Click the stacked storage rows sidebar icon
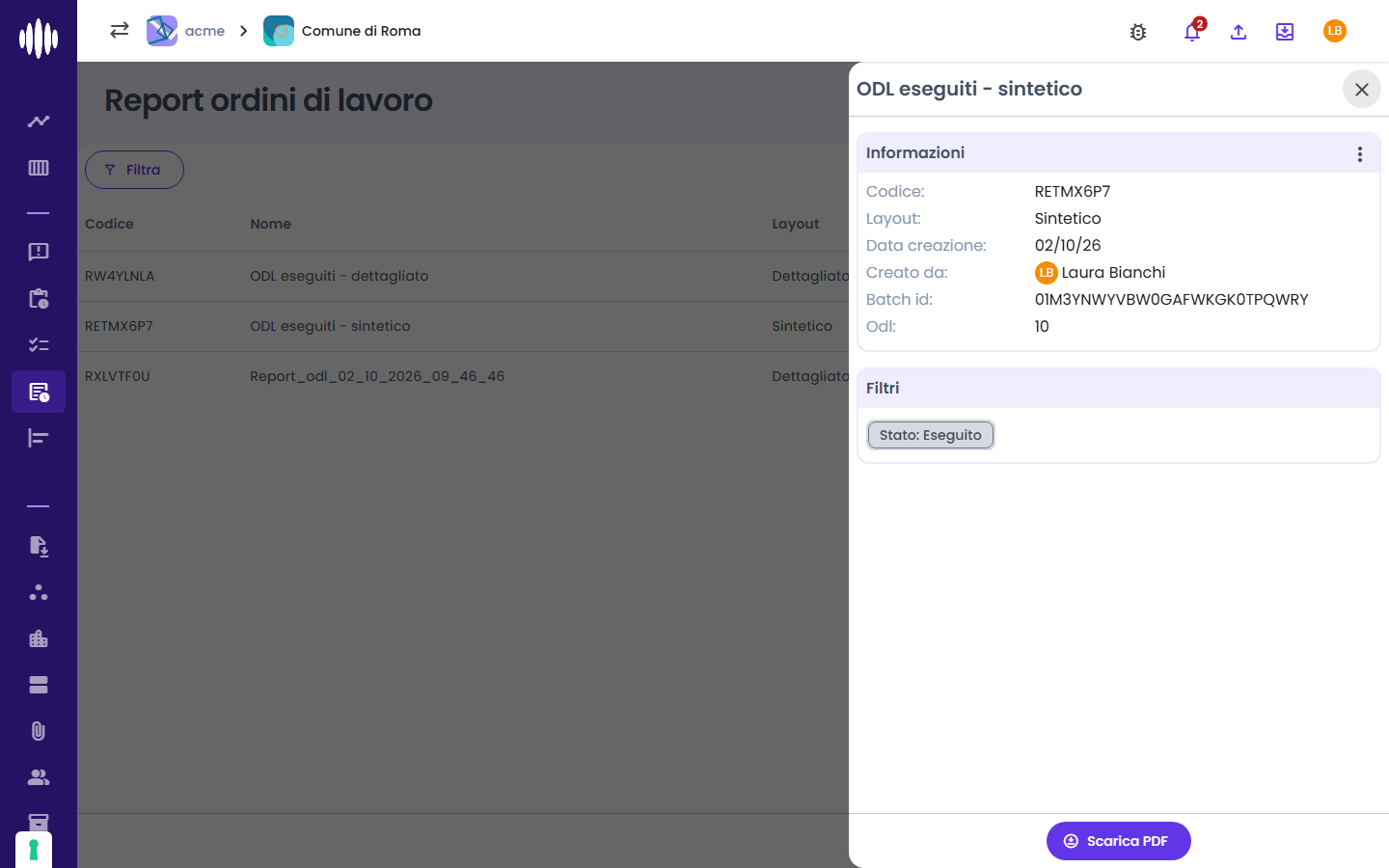The width and height of the screenshot is (1389, 868). 39,685
